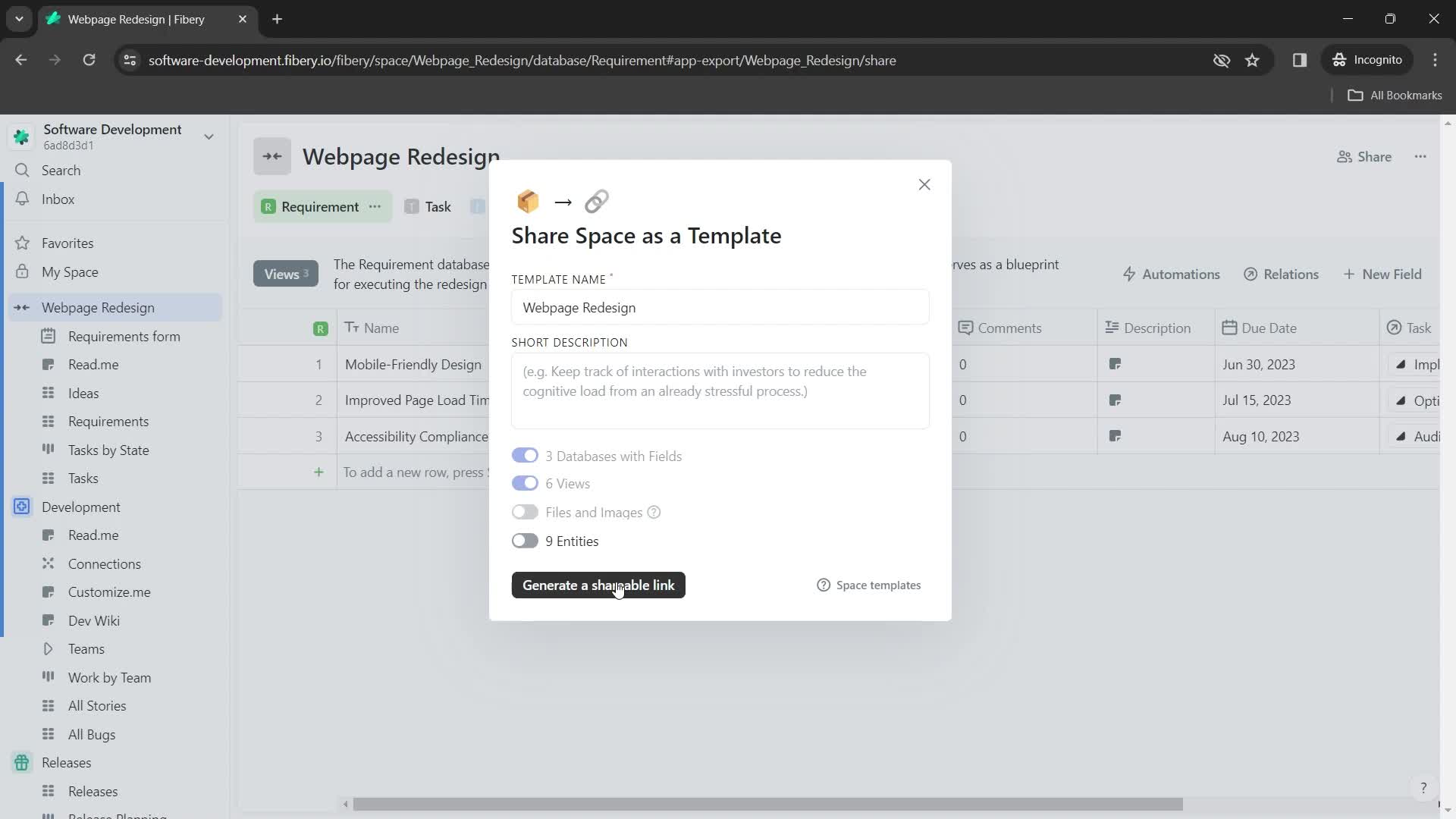Click the share link chain icon
Viewport: 1456px width, 819px height.
click(597, 201)
